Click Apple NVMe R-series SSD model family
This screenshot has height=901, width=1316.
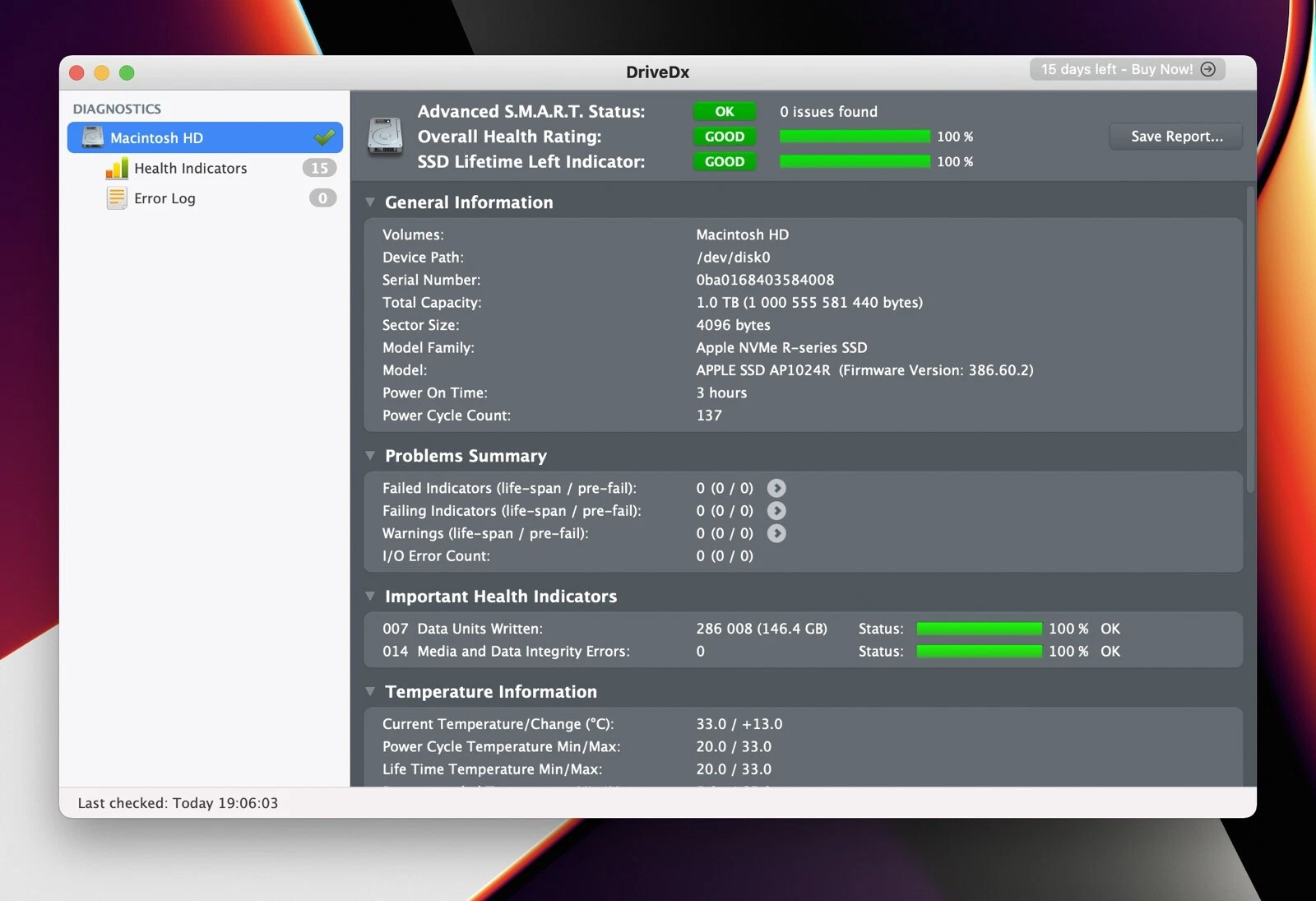point(781,348)
